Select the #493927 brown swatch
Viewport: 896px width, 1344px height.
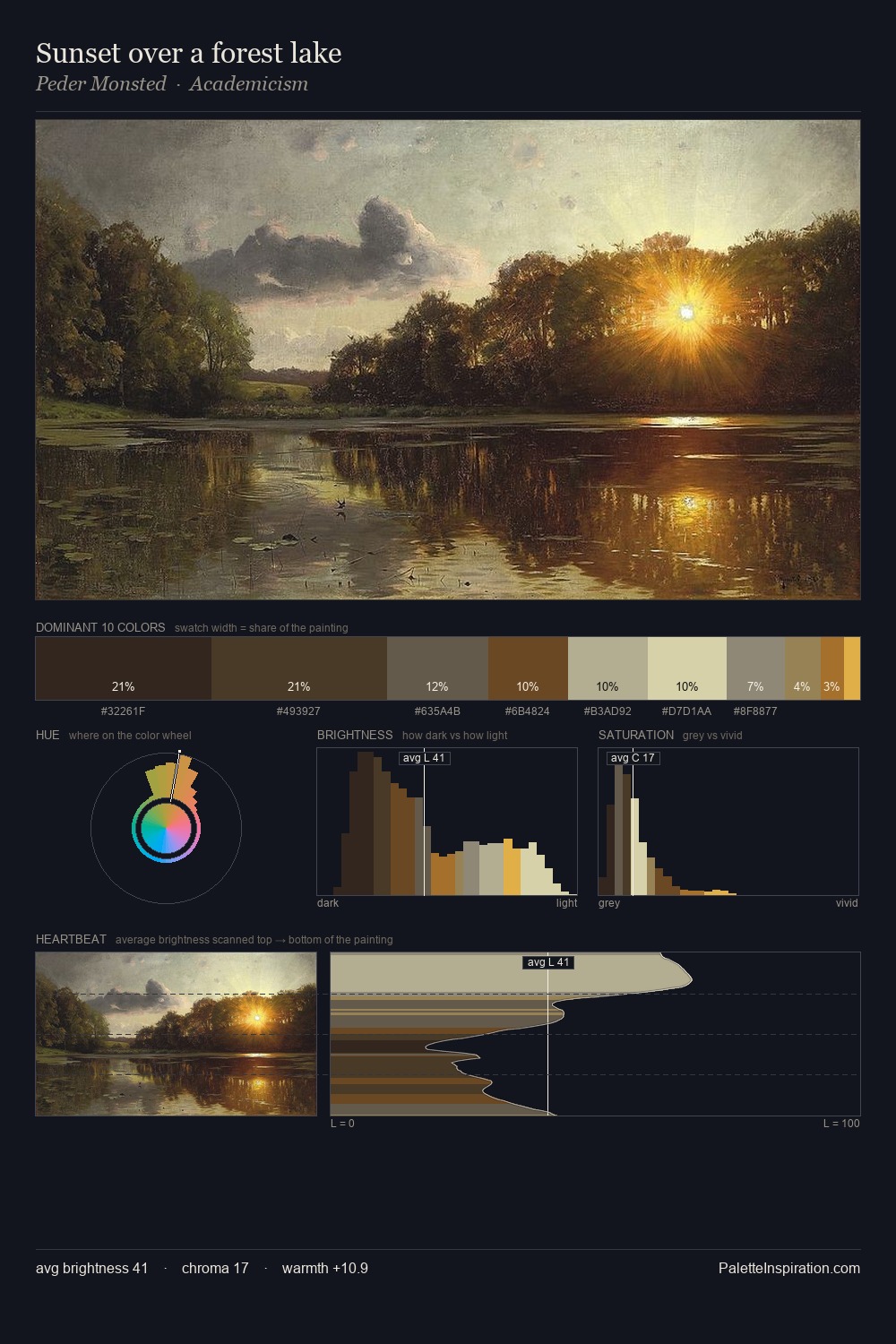(x=299, y=668)
